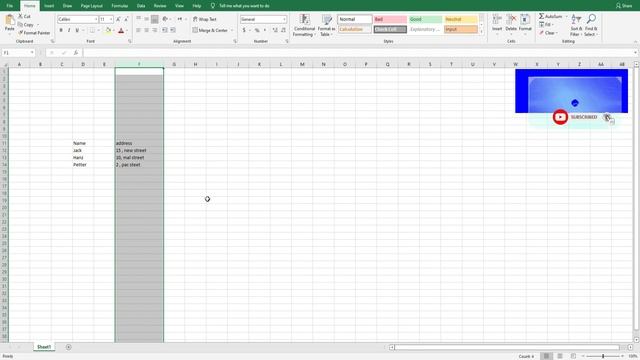This screenshot has width=640, height=360.
Task: Open the Font Color dropdown arrow
Action: click(127, 30)
